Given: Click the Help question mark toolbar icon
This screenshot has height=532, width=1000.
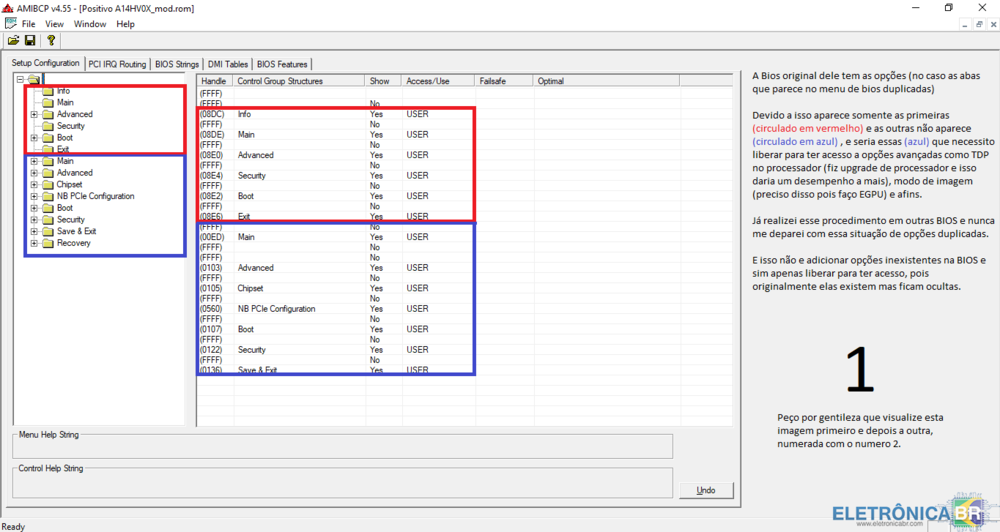Looking at the screenshot, I should [x=51, y=40].
